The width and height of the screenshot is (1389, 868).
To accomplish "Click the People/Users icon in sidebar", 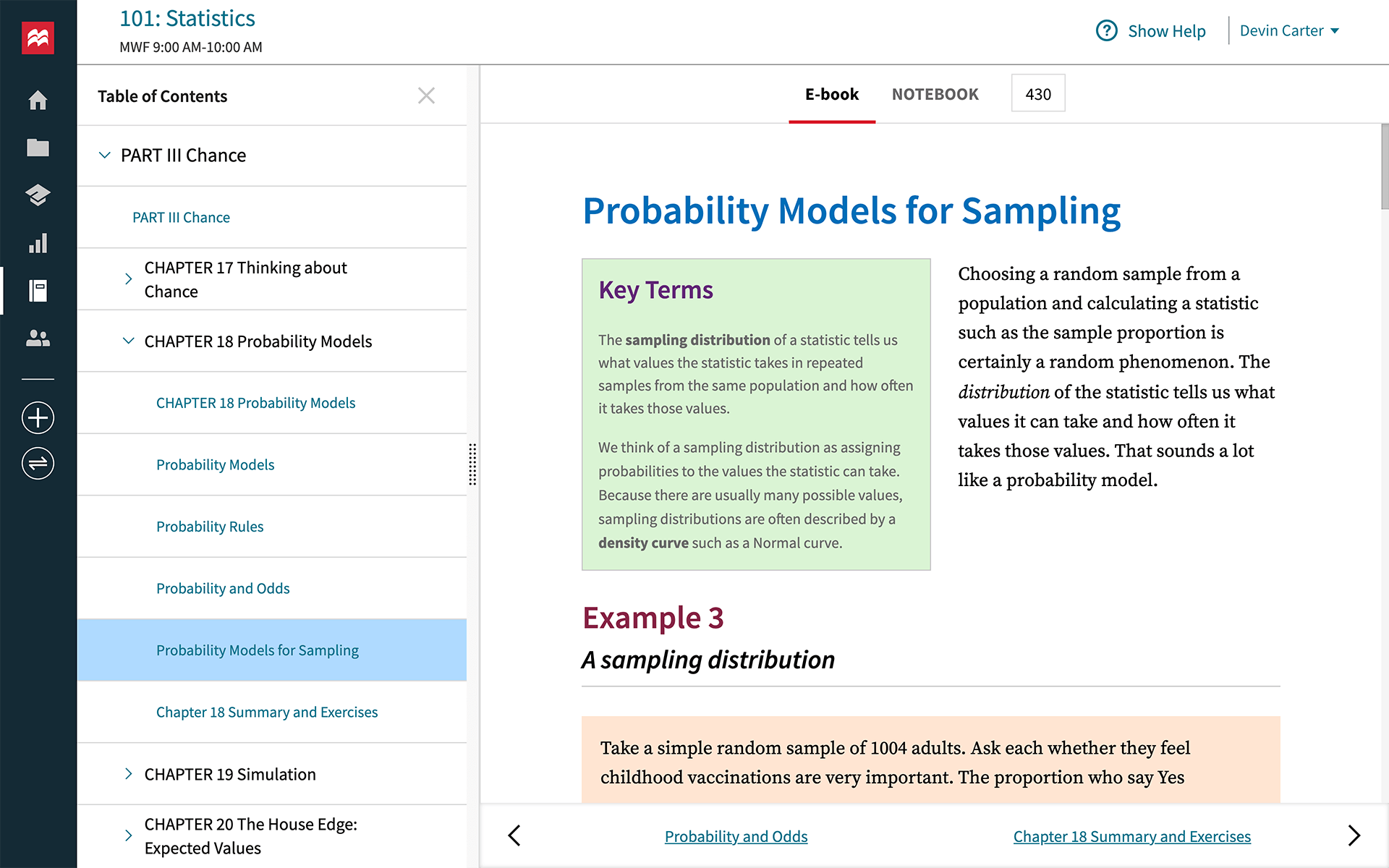I will pyautogui.click(x=38, y=336).
